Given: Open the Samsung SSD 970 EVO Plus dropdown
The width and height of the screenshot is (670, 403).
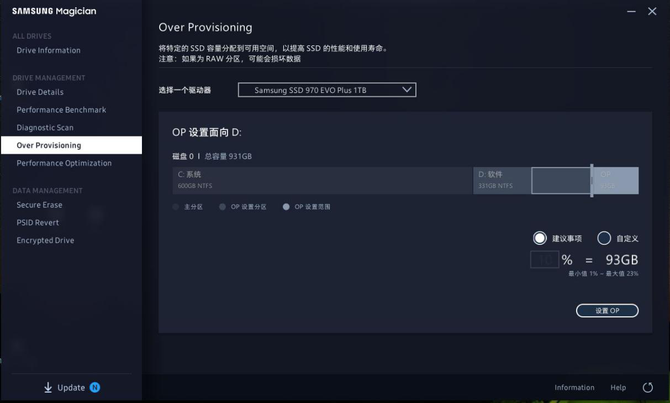Looking at the screenshot, I should [x=326, y=90].
